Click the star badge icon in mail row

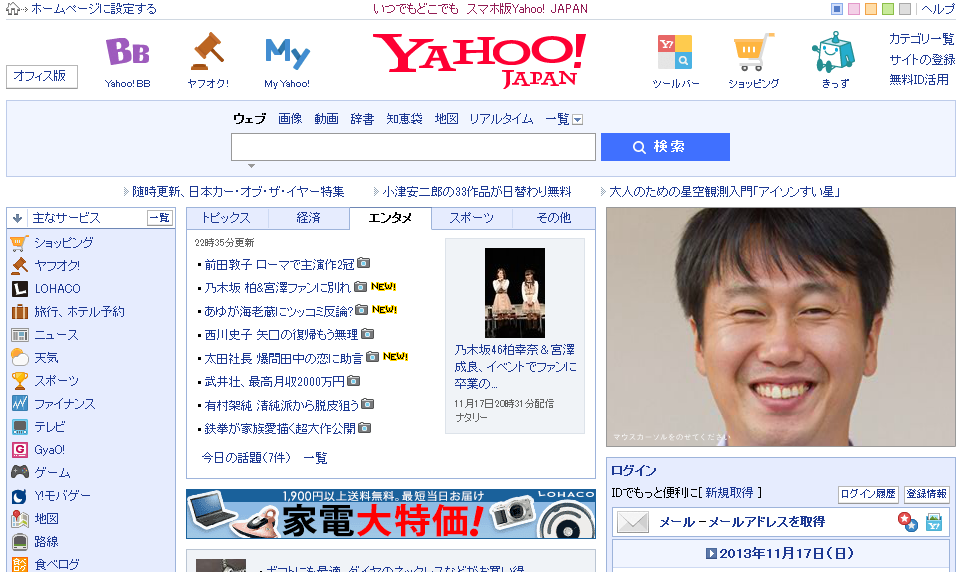point(908,521)
